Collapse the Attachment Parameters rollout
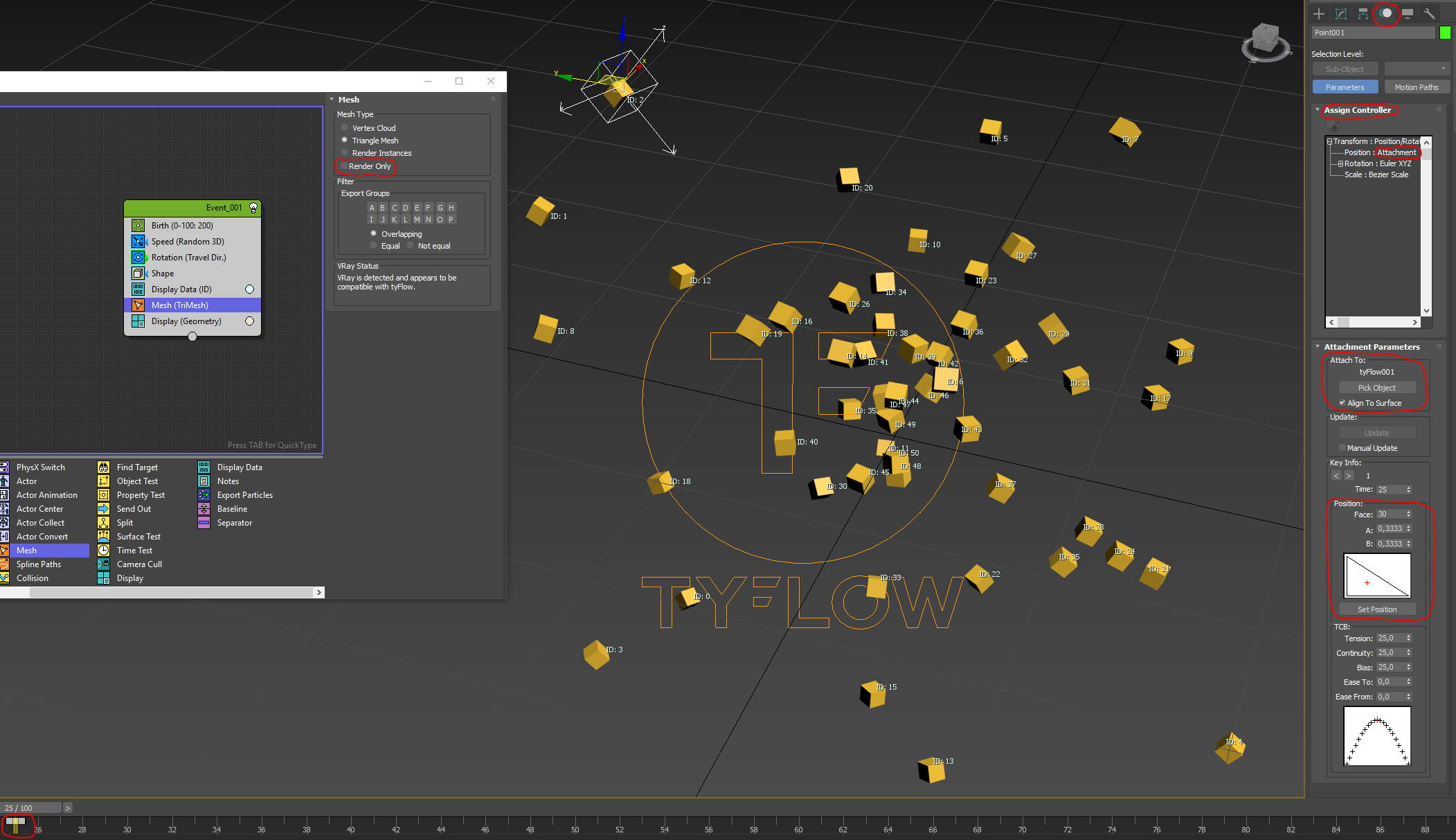1456x840 pixels. click(x=1318, y=347)
